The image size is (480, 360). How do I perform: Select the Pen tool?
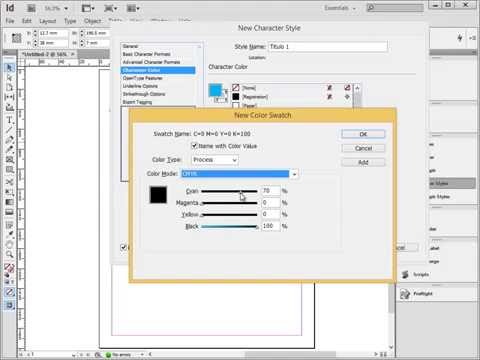point(9,139)
